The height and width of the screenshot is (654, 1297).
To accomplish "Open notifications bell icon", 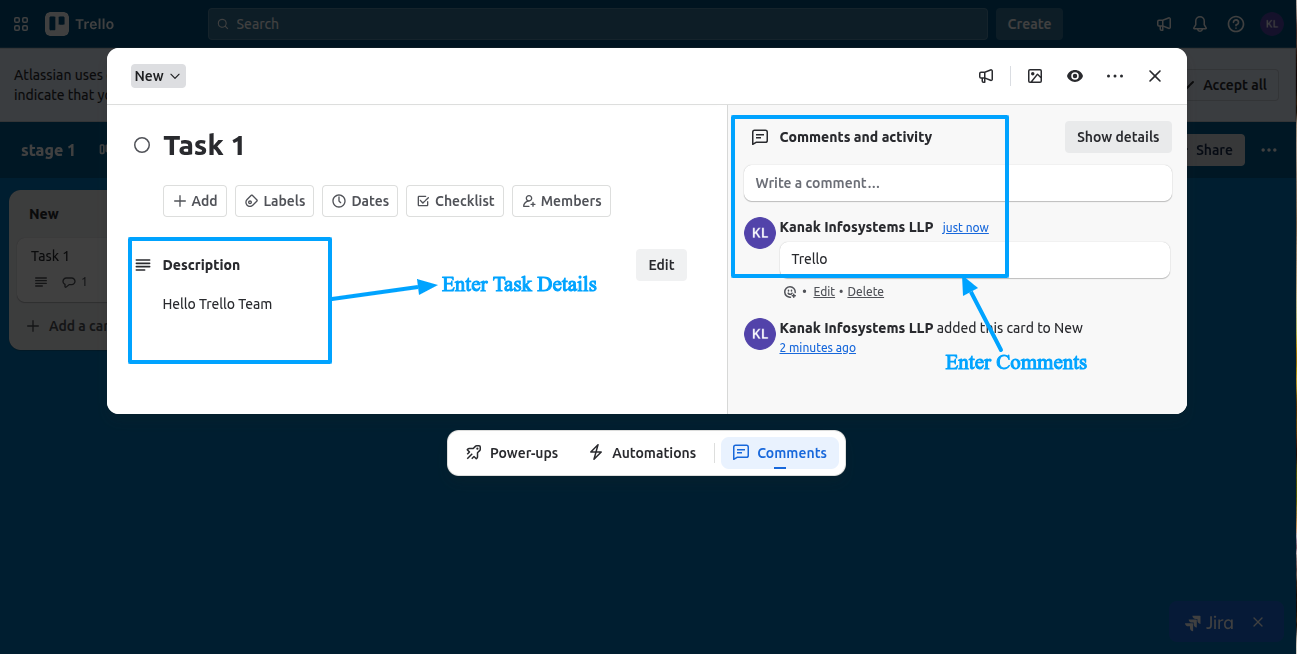I will click(x=1200, y=24).
